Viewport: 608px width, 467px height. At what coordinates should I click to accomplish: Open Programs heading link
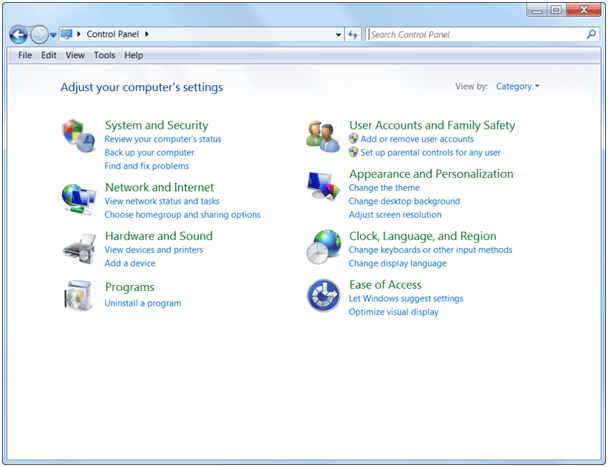pyautogui.click(x=130, y=287)
